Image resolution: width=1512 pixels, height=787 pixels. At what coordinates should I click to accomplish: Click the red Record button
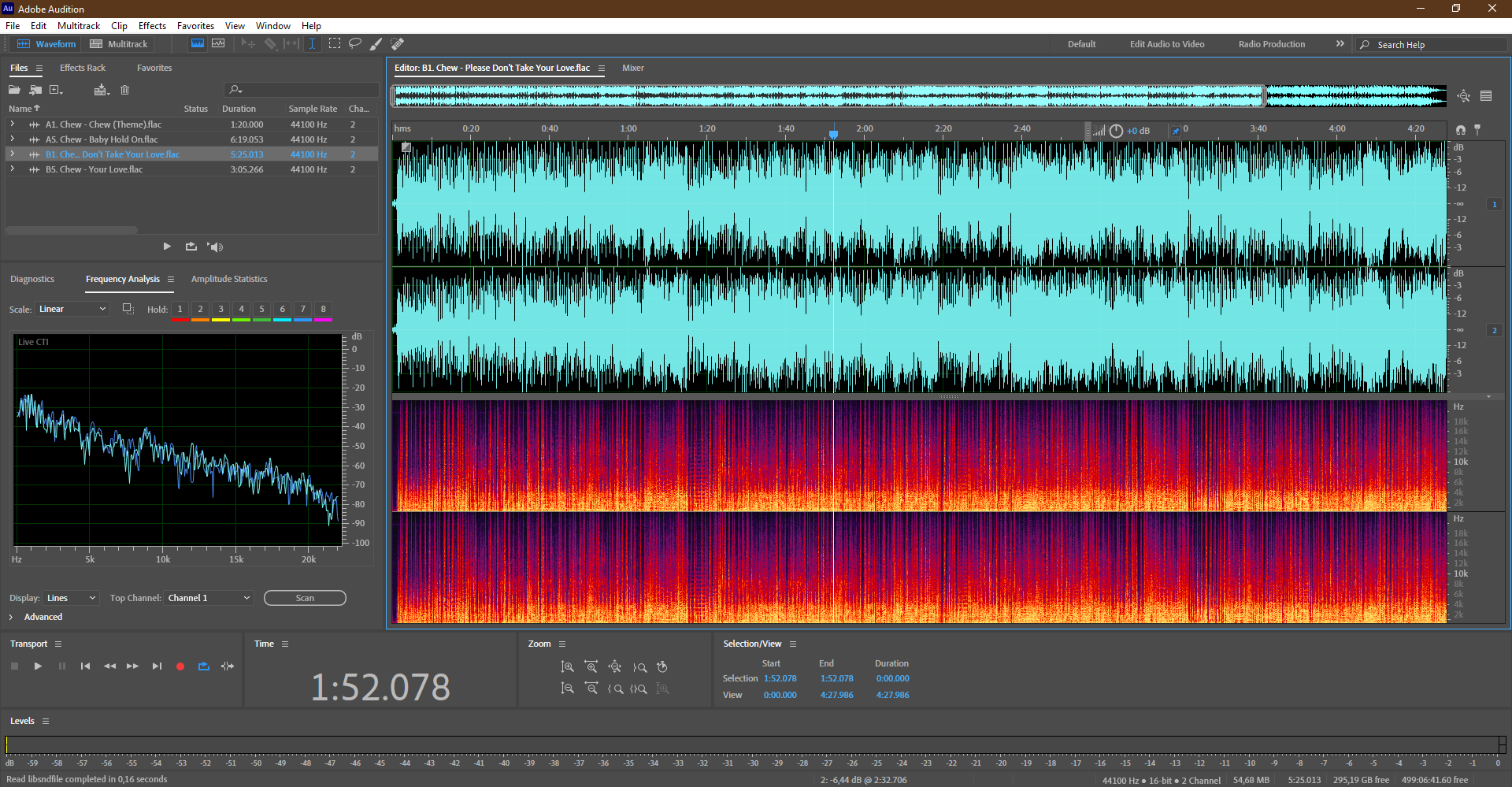[180, 666]
